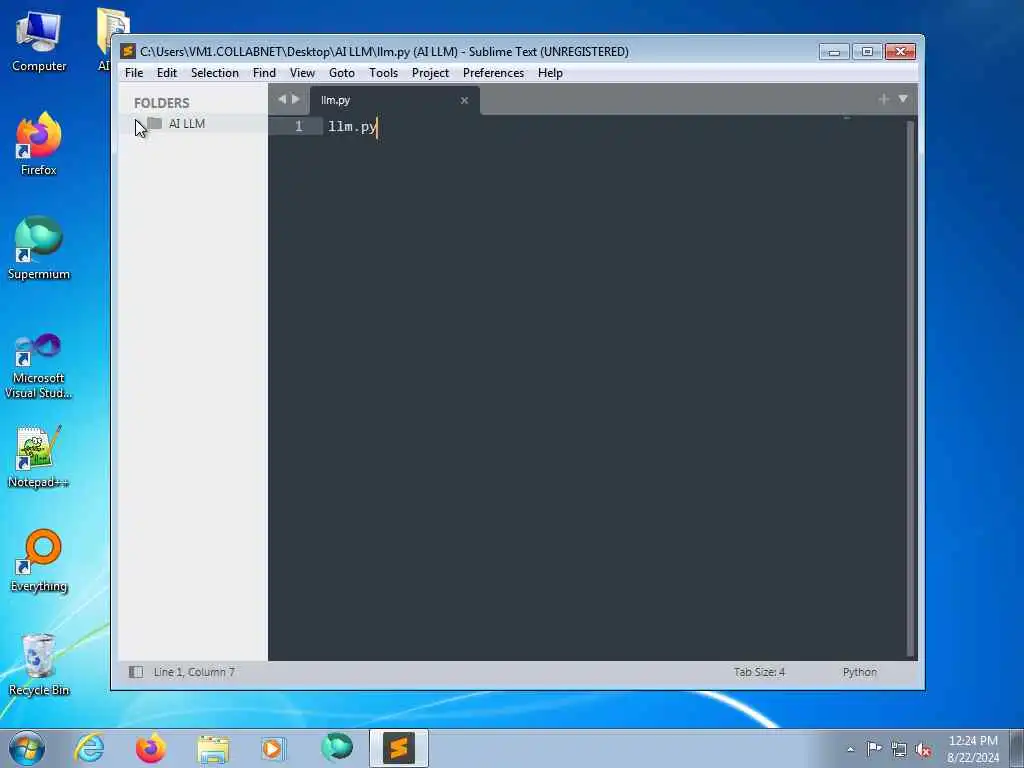The image size is (1024, 768).
Task: Select the Recycle Bin icon
Action: pyautogui.click(x=39, y=665)
